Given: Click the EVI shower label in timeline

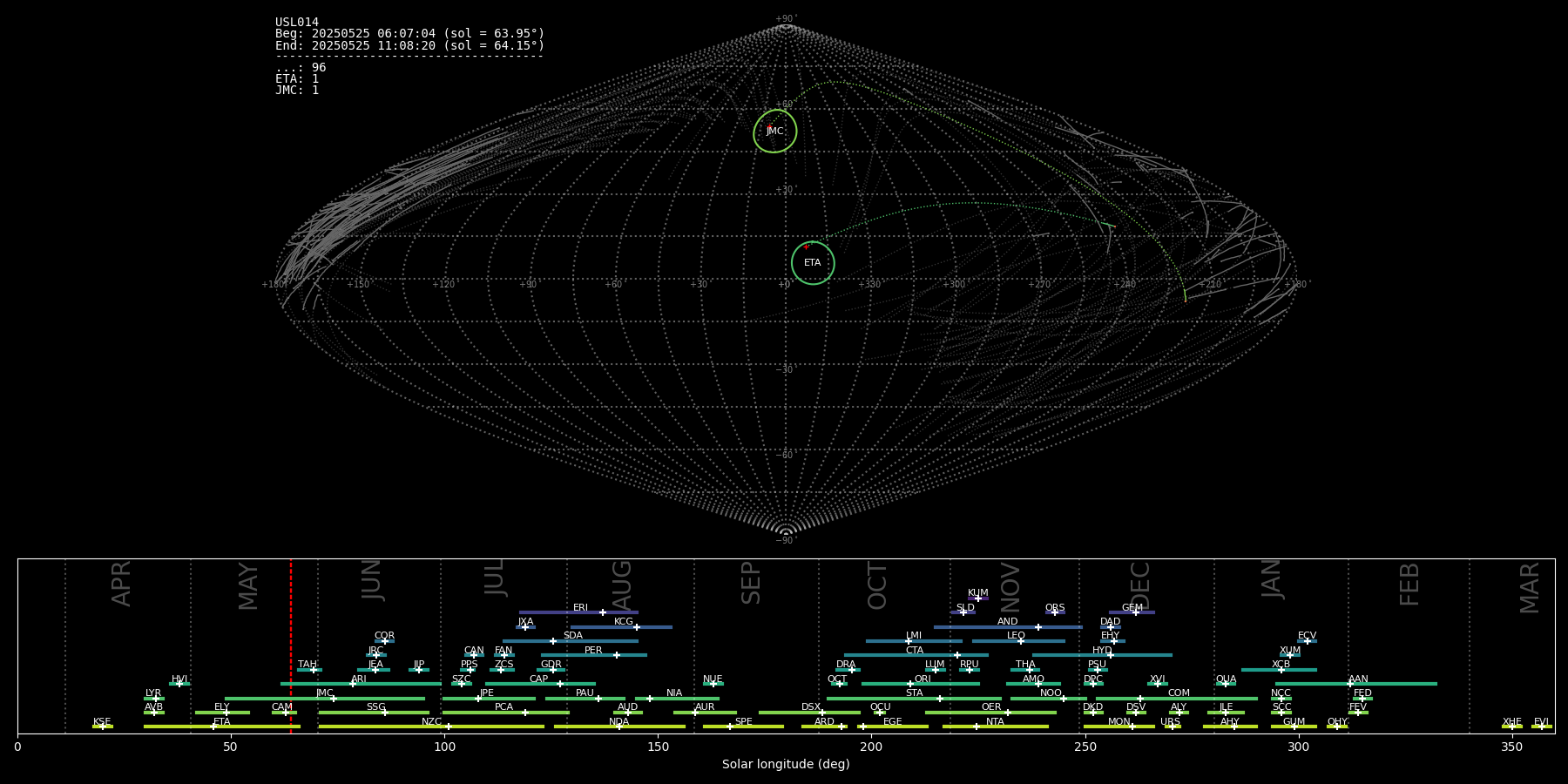Looking at the screenshot, I should click(1541, 722).
